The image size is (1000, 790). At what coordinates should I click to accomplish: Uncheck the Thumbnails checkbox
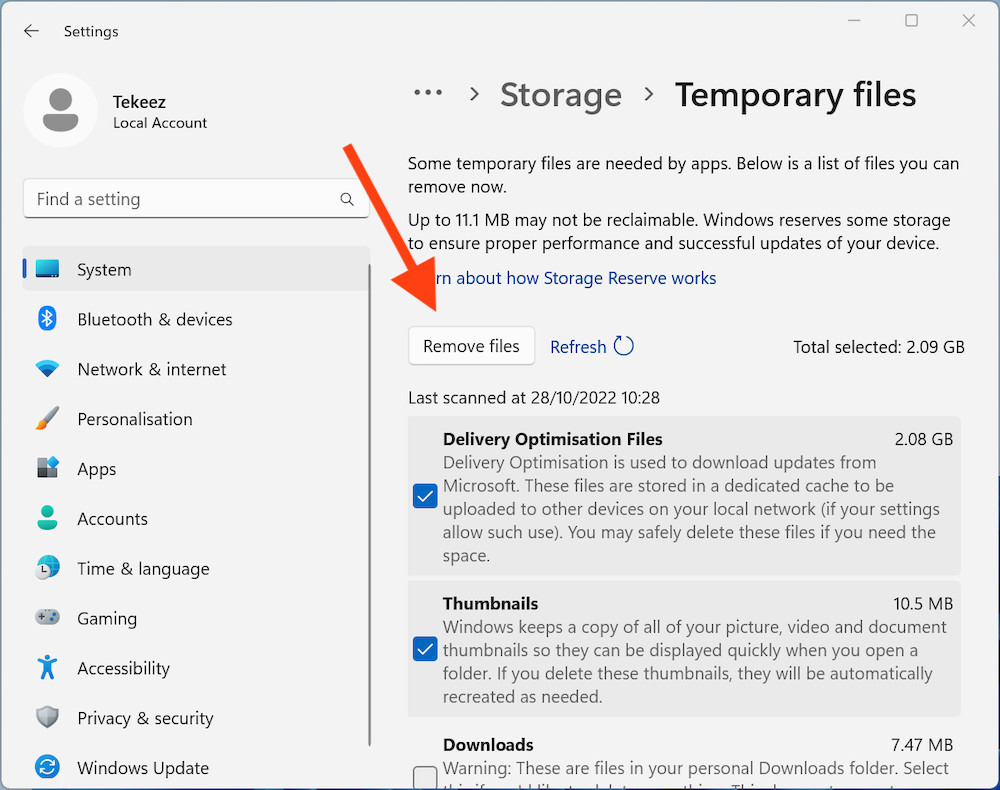click(x=425, y=649)
